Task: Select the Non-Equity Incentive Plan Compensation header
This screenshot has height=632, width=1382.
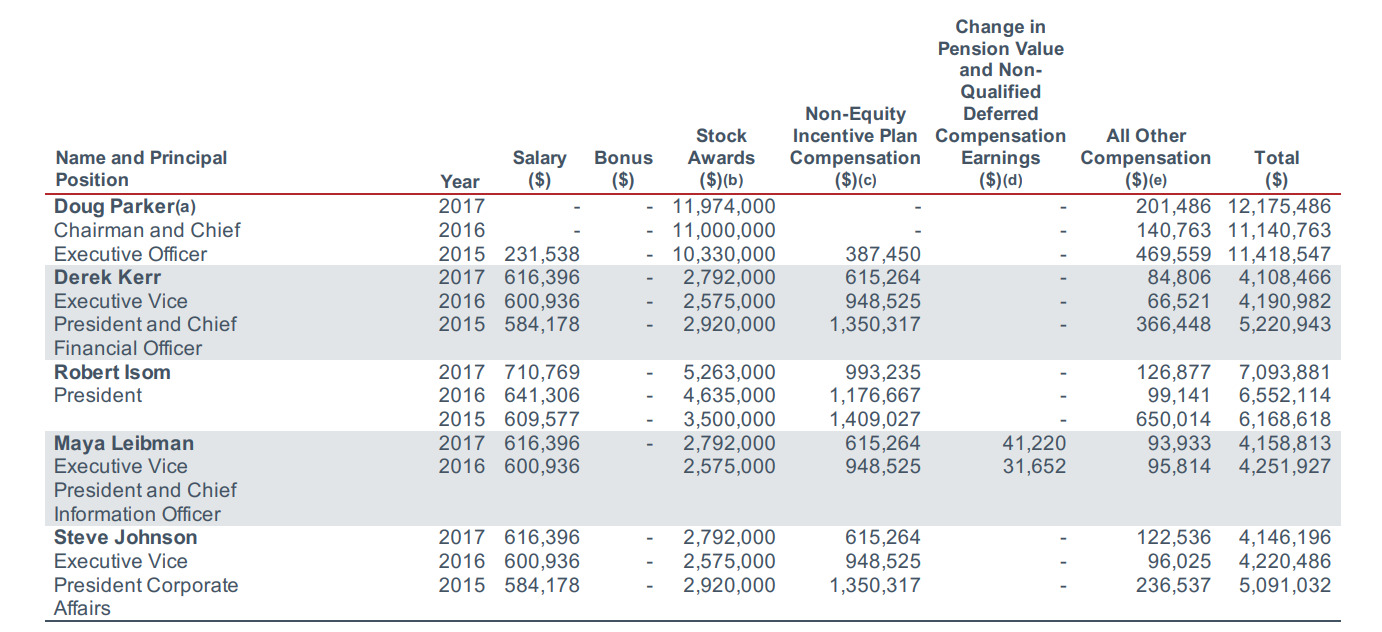Action: [x=855, y=146]
